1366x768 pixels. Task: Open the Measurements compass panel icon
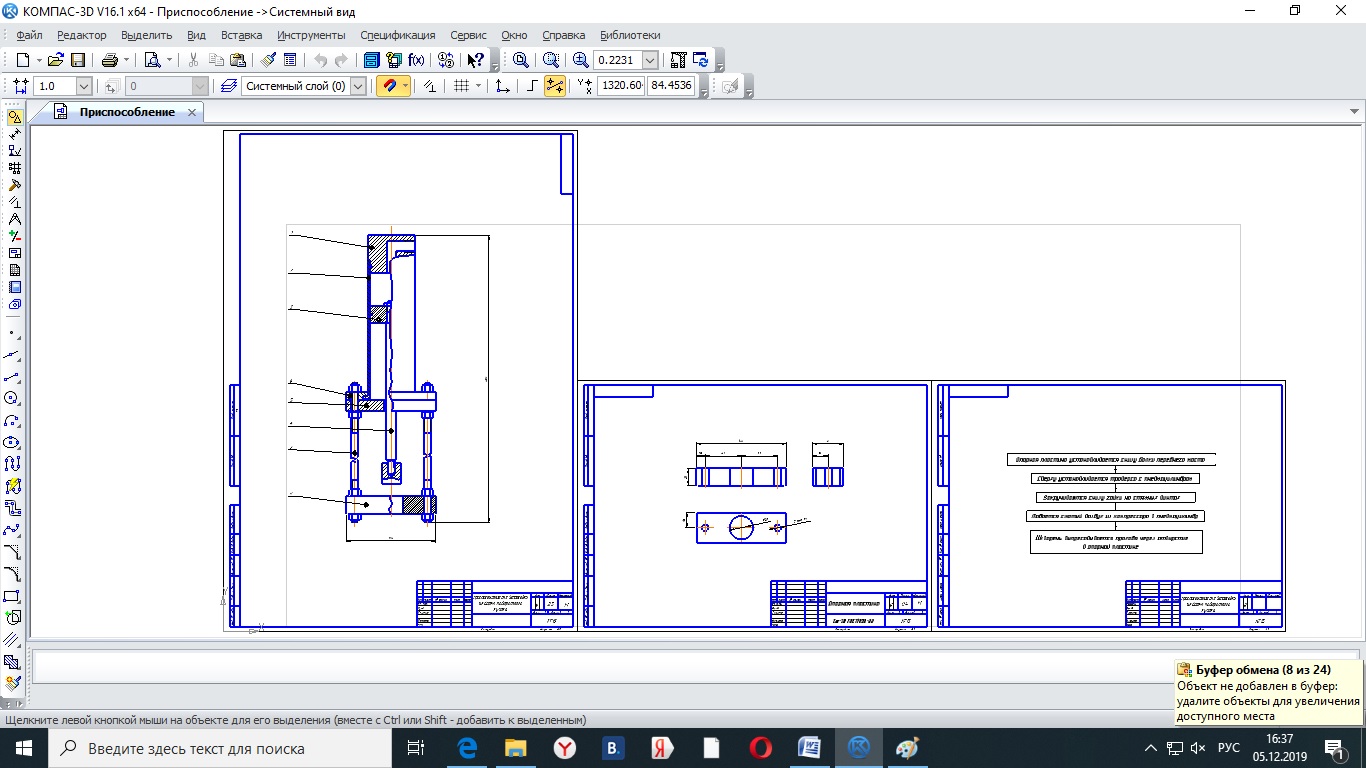14,219
